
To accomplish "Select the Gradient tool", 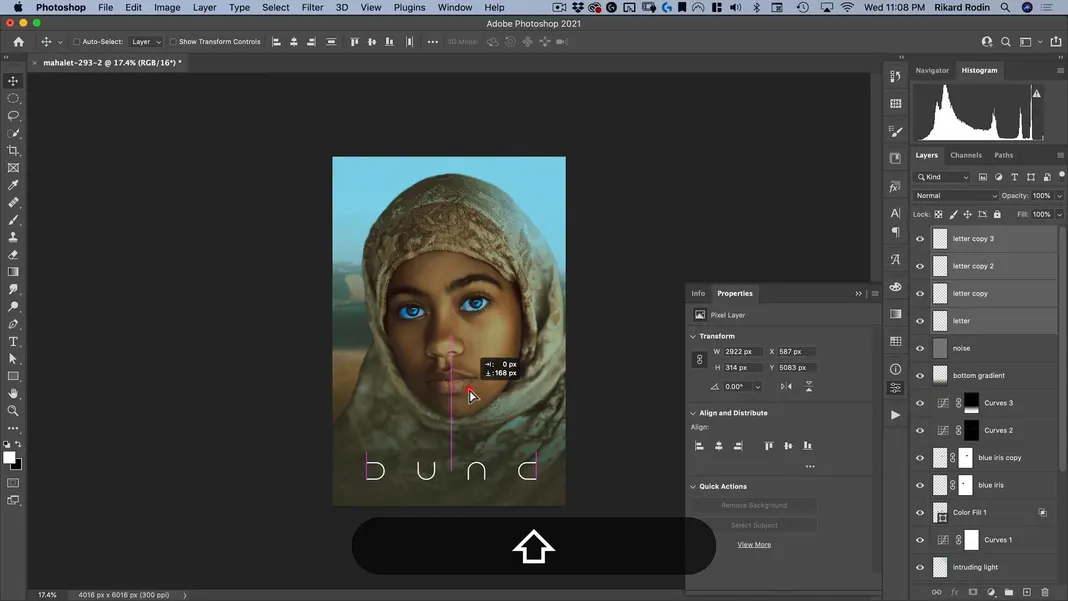I will [13, 272].
